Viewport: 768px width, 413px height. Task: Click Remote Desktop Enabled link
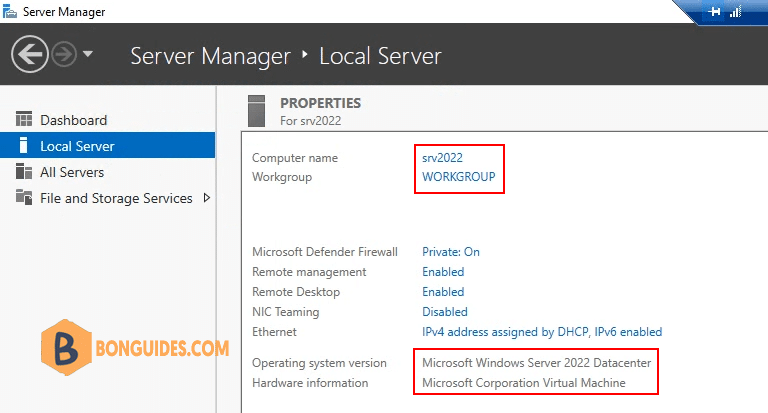(x=443, y=292)
